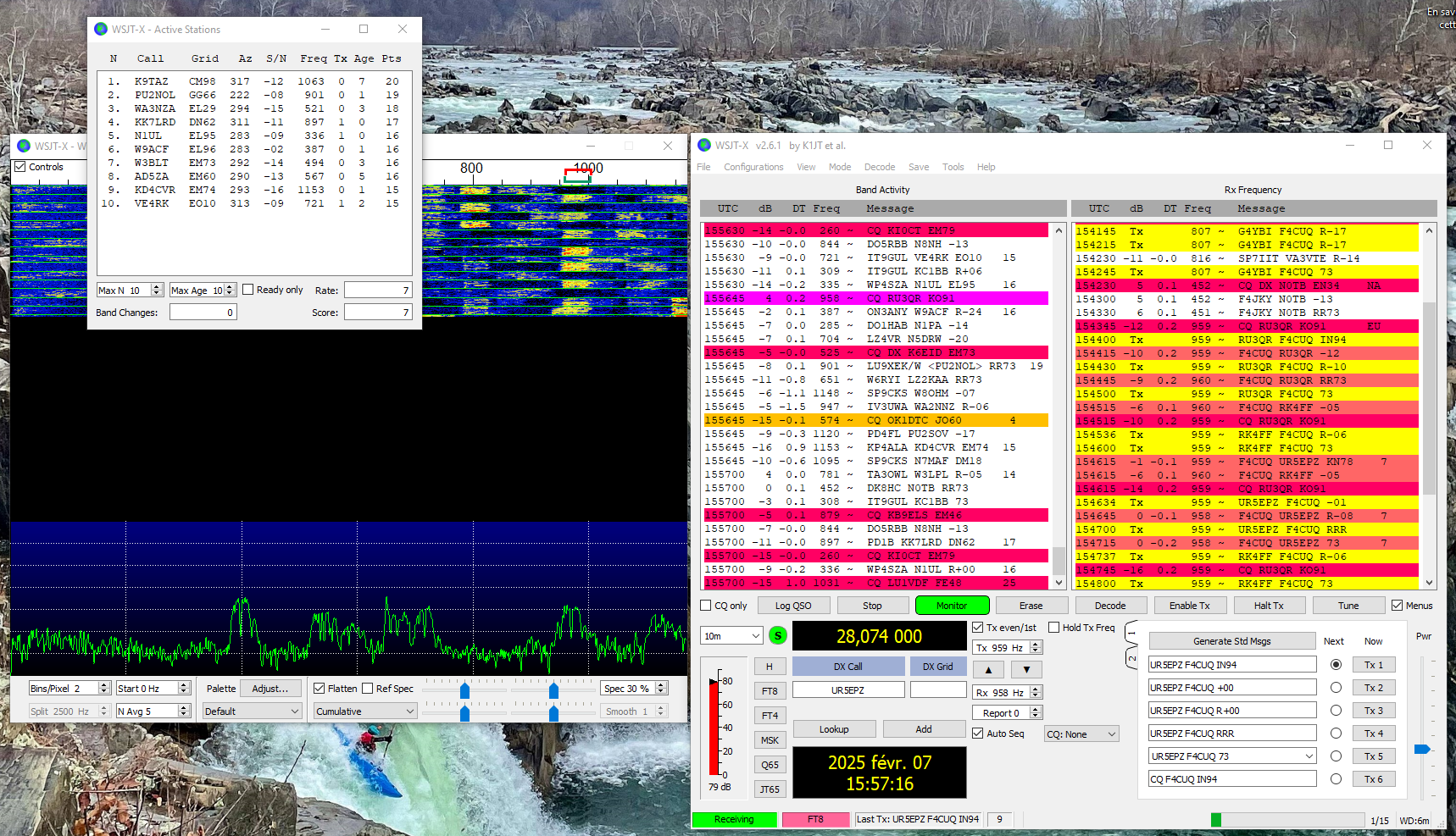
Task: Click the down arrow Rx frequency shift button
Action: click(1026, 669)
